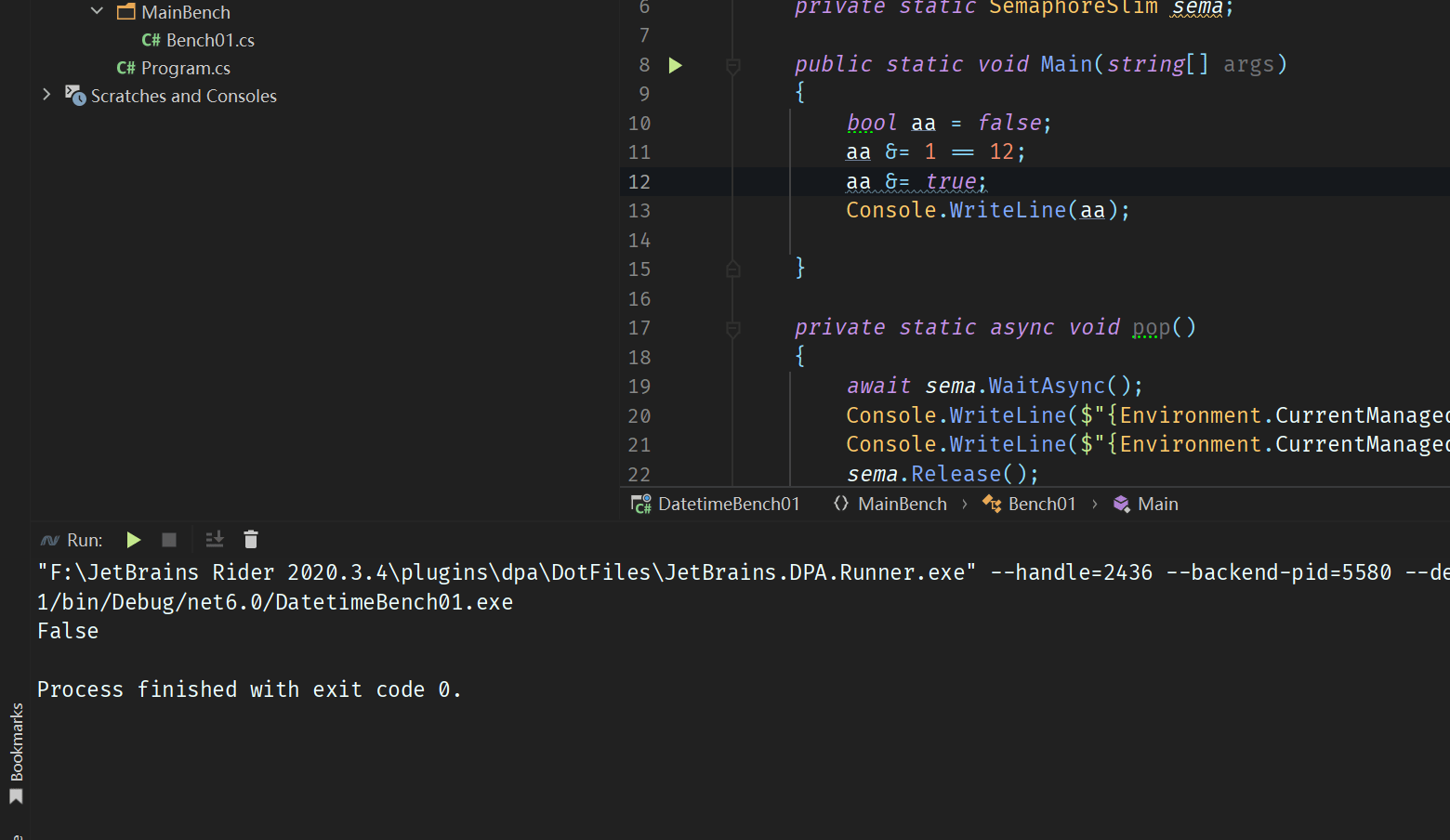The image size is (1450, 840).
Task: Enable scroll to end in the Run console
Action: [x=214, y=539]
